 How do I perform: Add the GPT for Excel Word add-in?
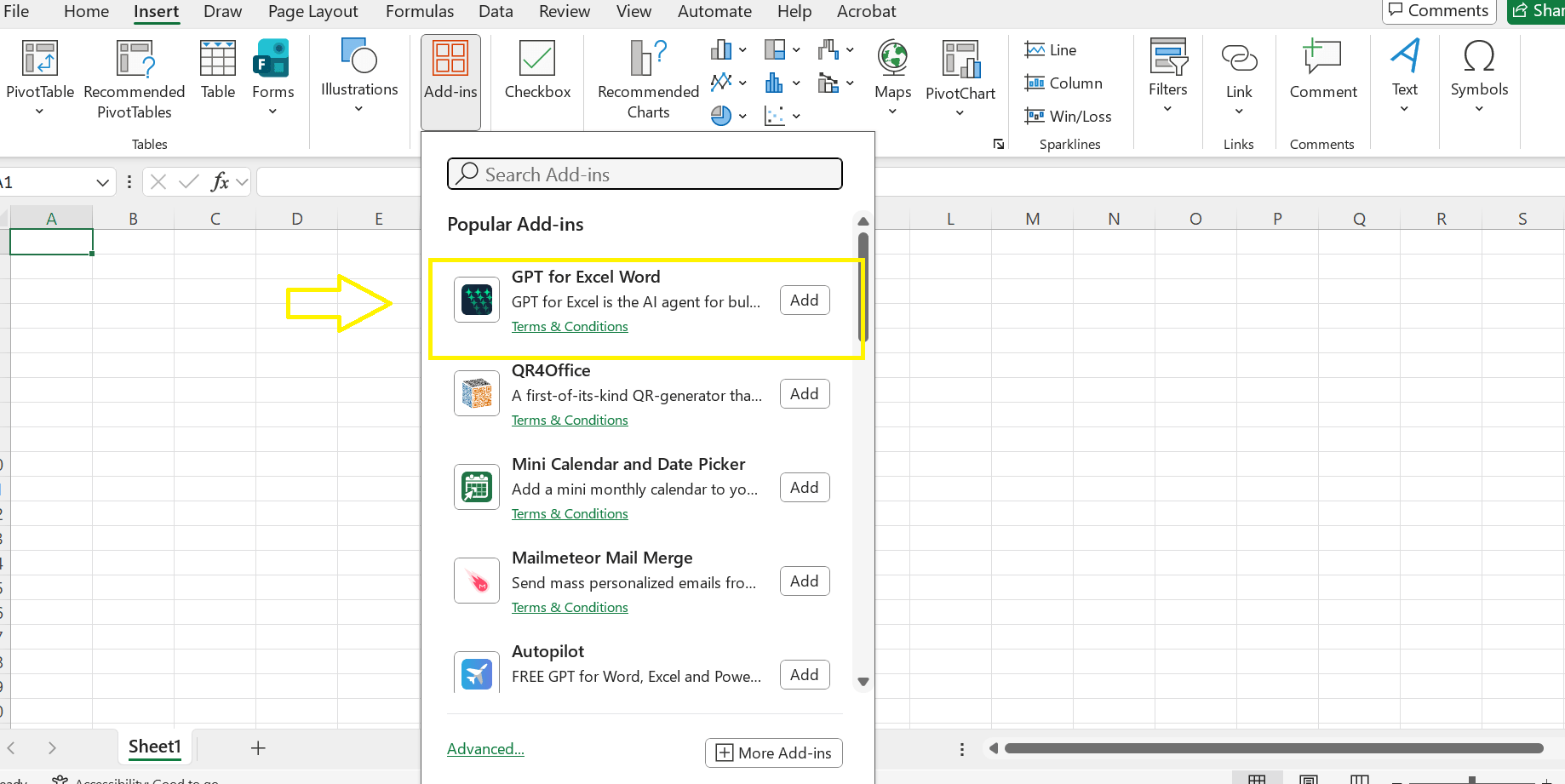pyautogui.click(x=803, y=300)
